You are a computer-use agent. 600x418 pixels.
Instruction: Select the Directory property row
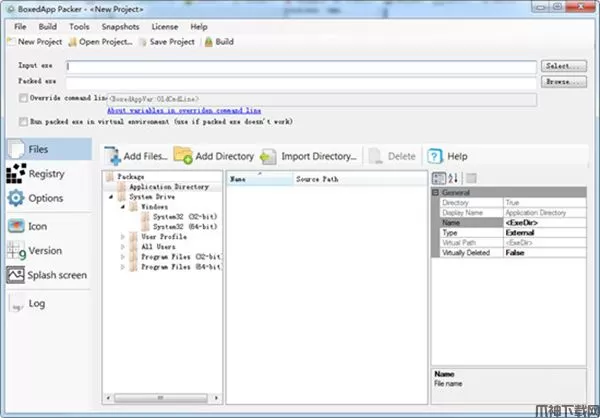pyautogui.click(x=513, y=202)
